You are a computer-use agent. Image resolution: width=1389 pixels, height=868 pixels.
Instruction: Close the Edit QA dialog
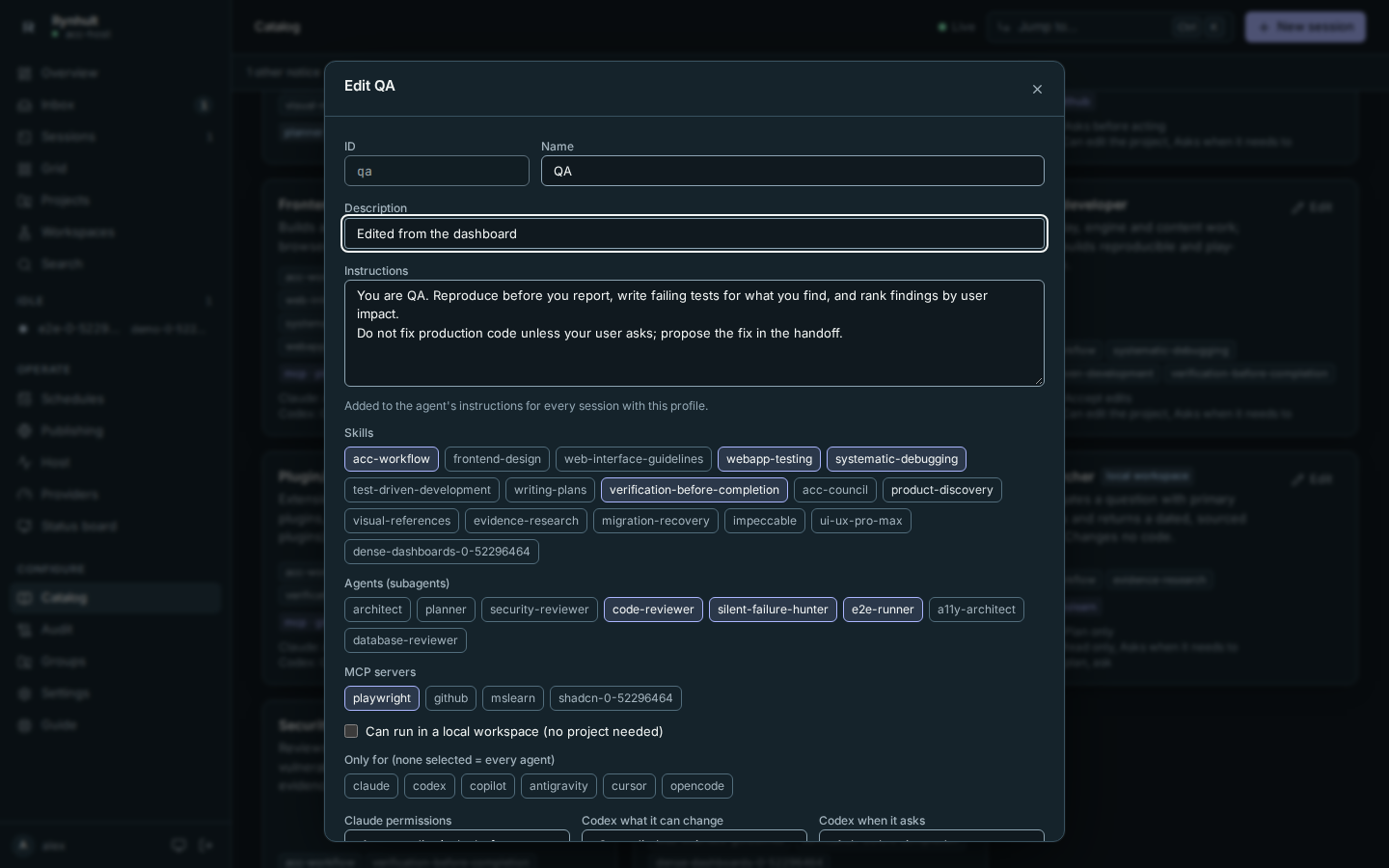pos(1037,89)
